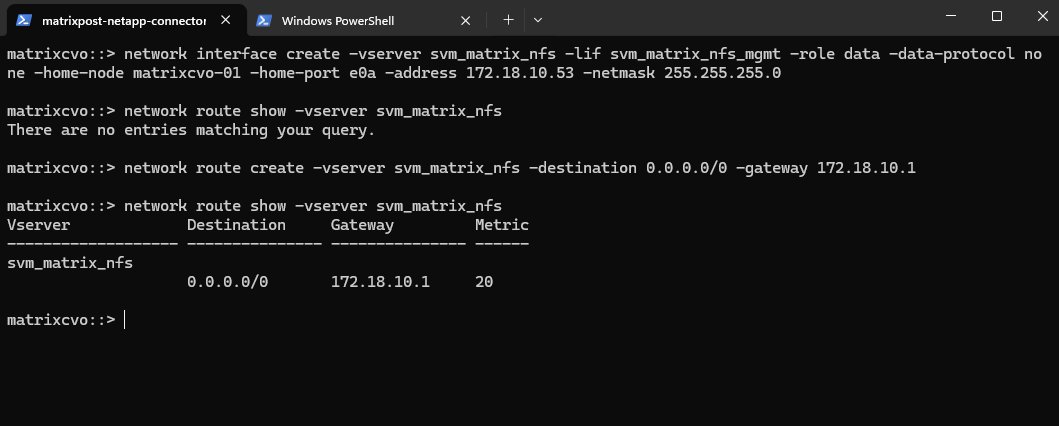Screen dimensions: 1059x426
Task: Click the Gateway column header
Action: [362, 225]
